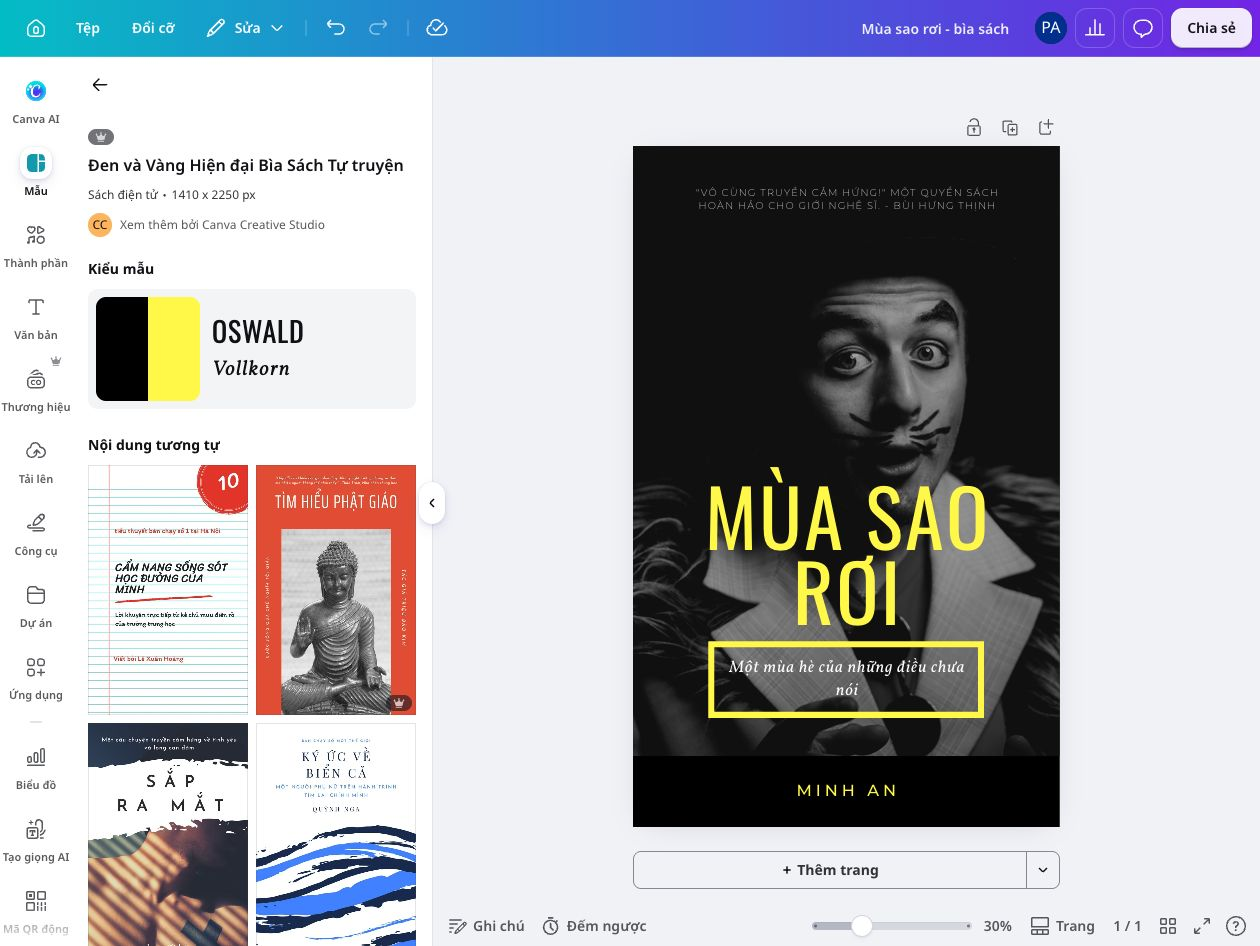Open the Tải lên uploads tab

pyautogui.click(x=36, y=461)
